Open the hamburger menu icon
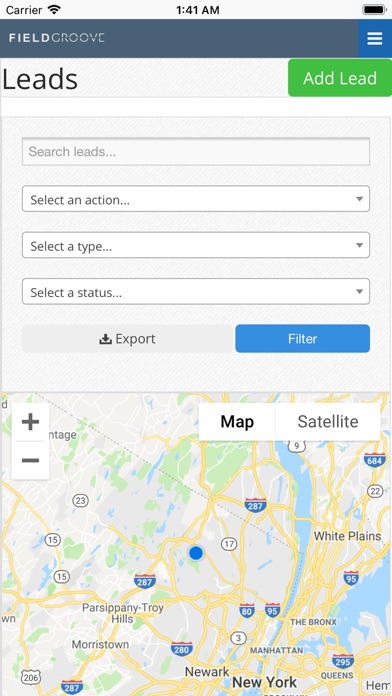 tap(375, 39)
